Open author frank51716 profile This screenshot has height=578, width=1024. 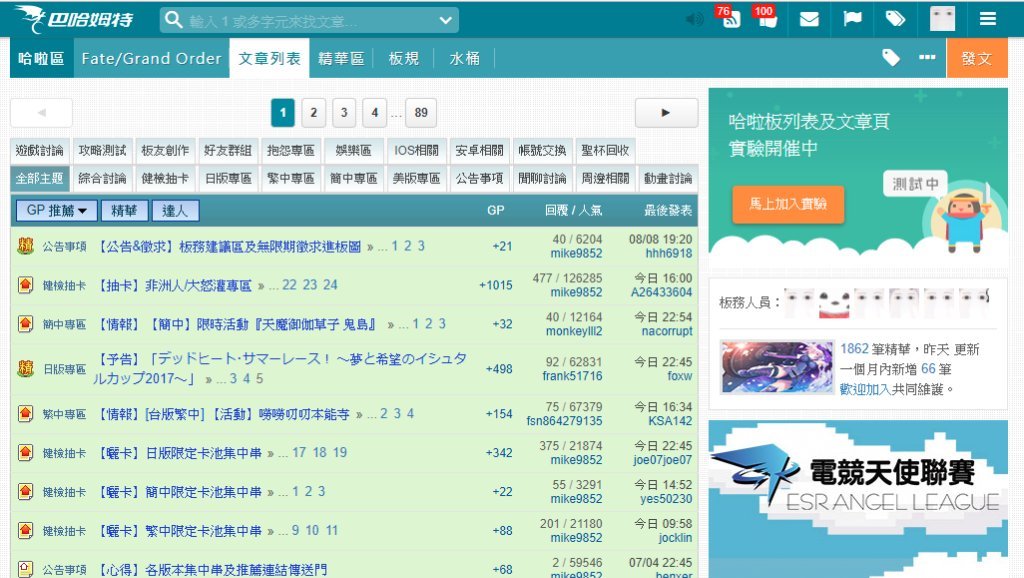[572, 376]
